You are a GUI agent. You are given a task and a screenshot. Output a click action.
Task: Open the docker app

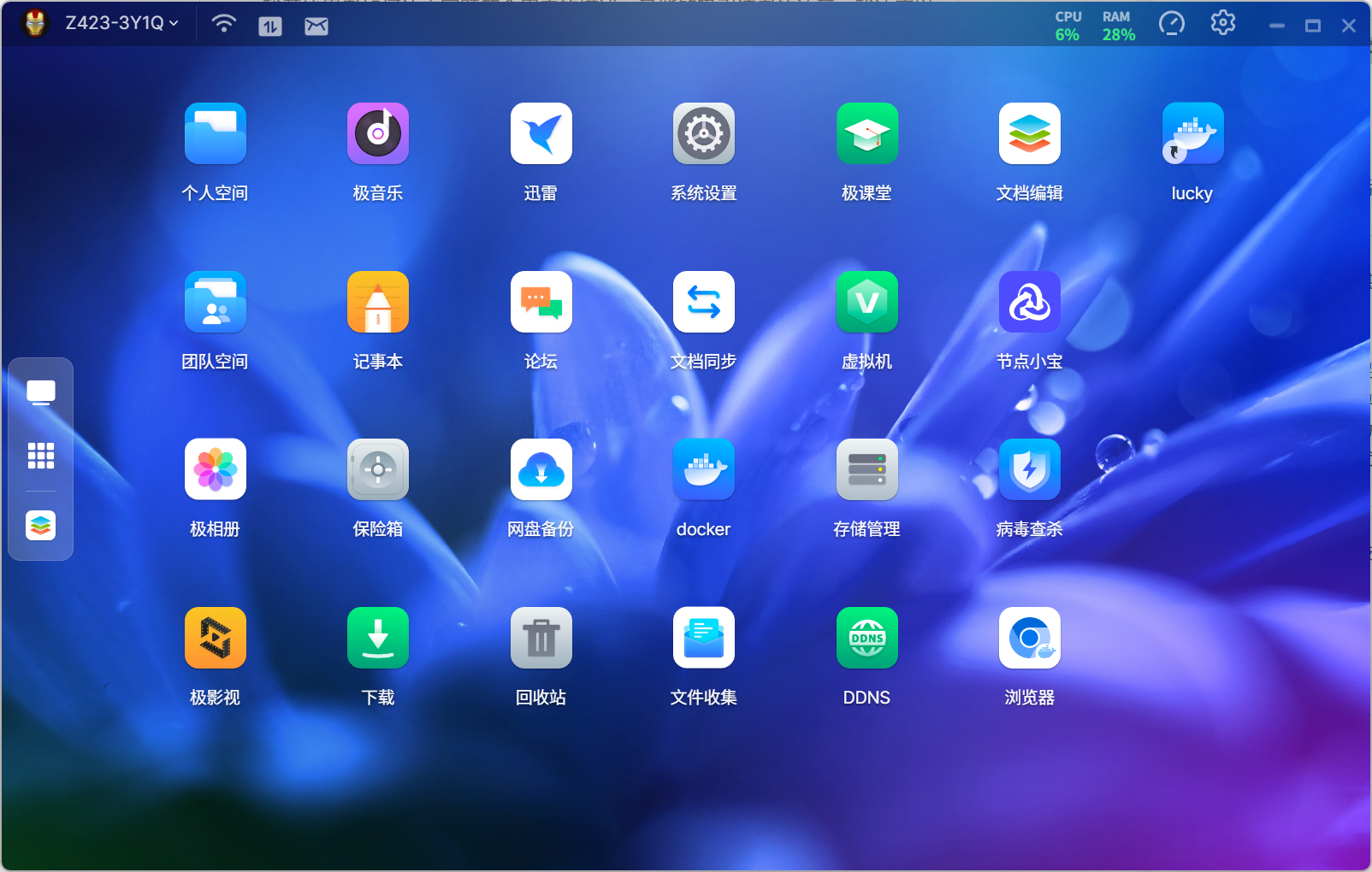[x=704, y=469]
